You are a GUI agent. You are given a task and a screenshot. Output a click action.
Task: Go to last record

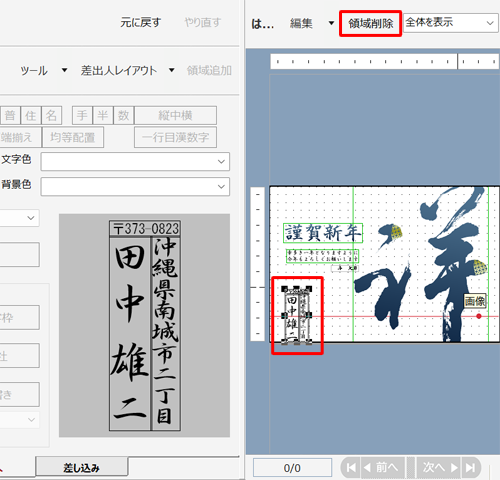(x=471, y=468)
